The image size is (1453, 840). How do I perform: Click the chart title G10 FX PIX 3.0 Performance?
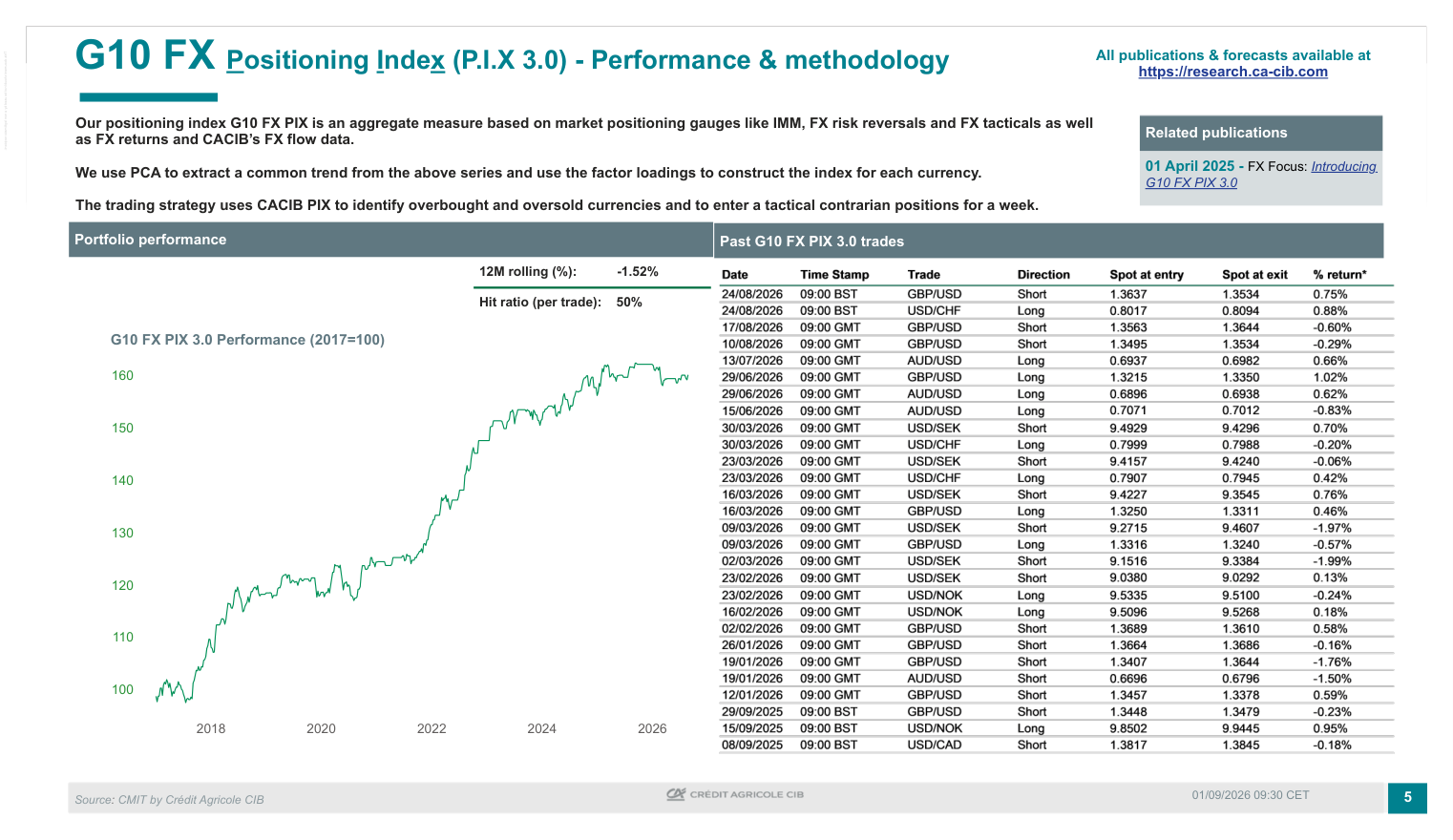point(247,340)
